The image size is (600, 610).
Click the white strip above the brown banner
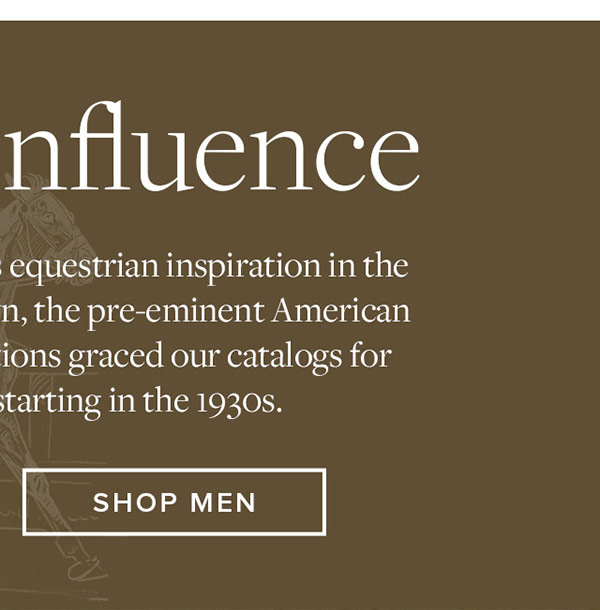click(x=300, y=10)
